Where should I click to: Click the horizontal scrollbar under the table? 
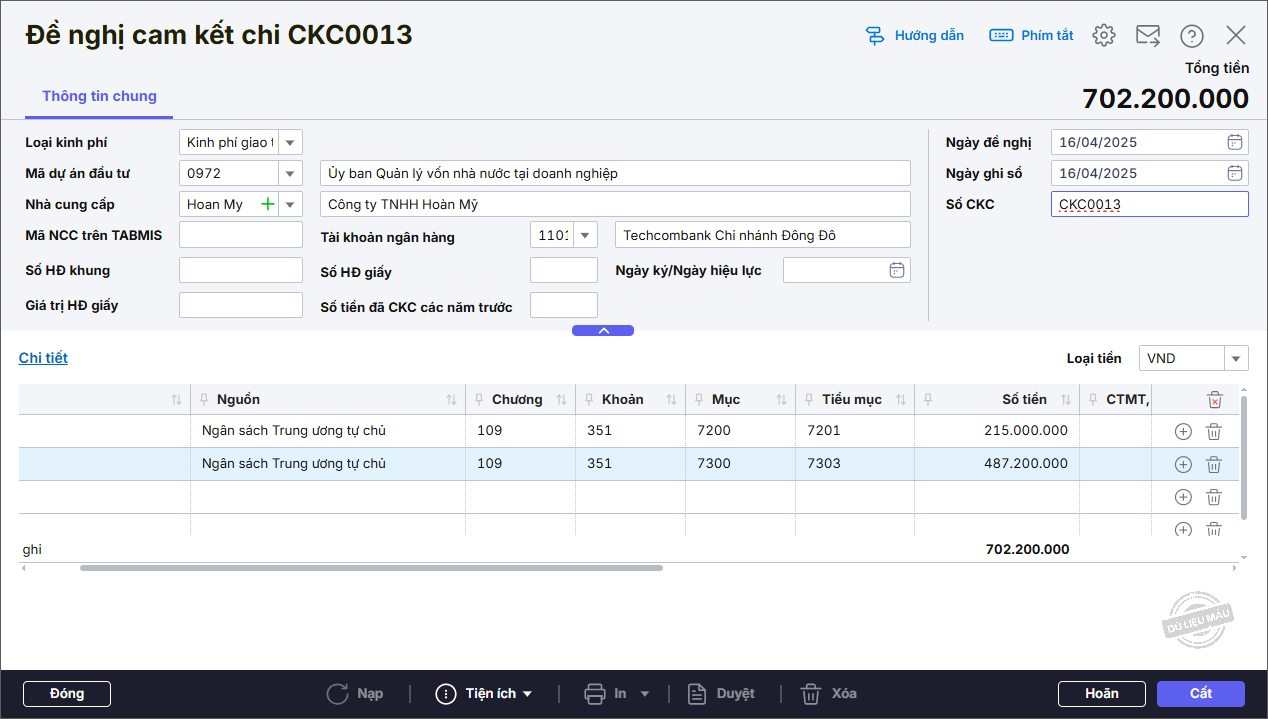click(x=371, y=568)
